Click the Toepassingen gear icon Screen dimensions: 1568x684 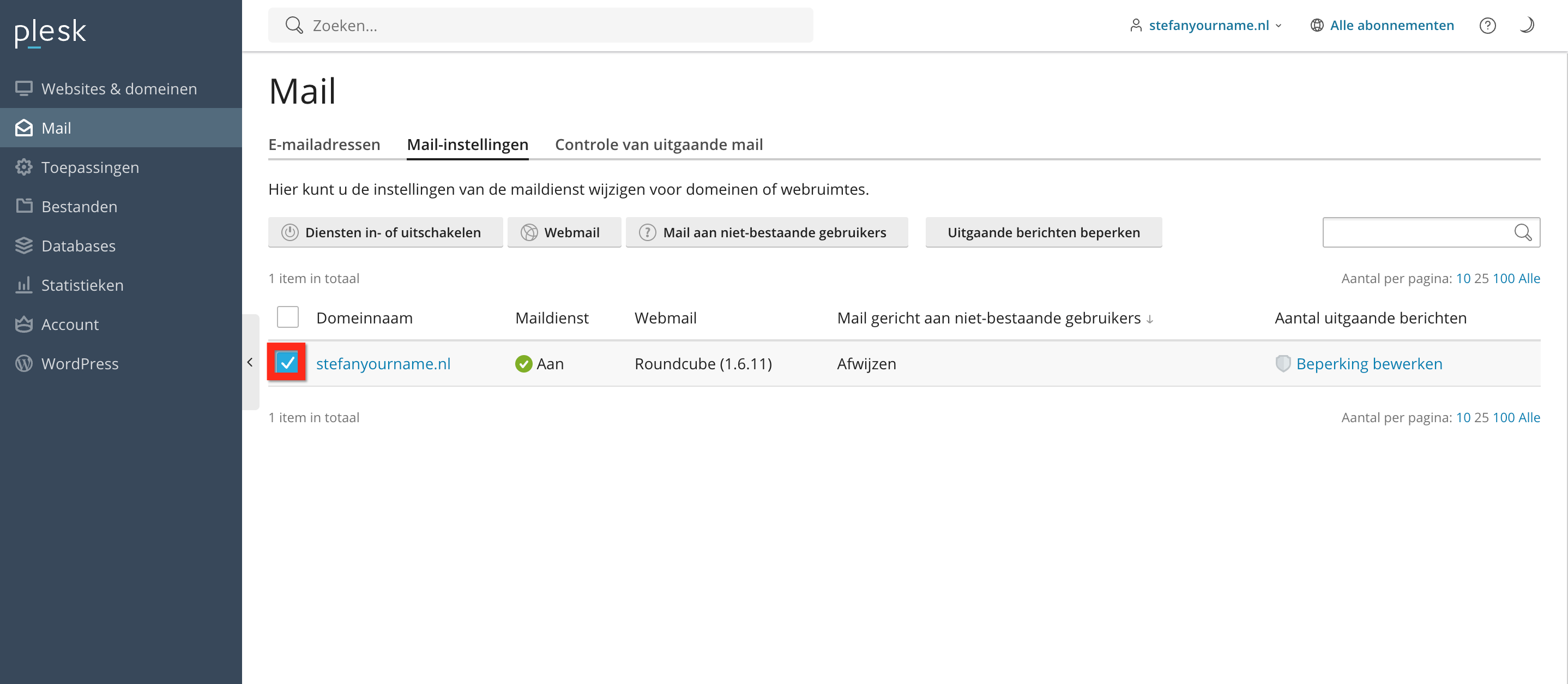[24, 167]
